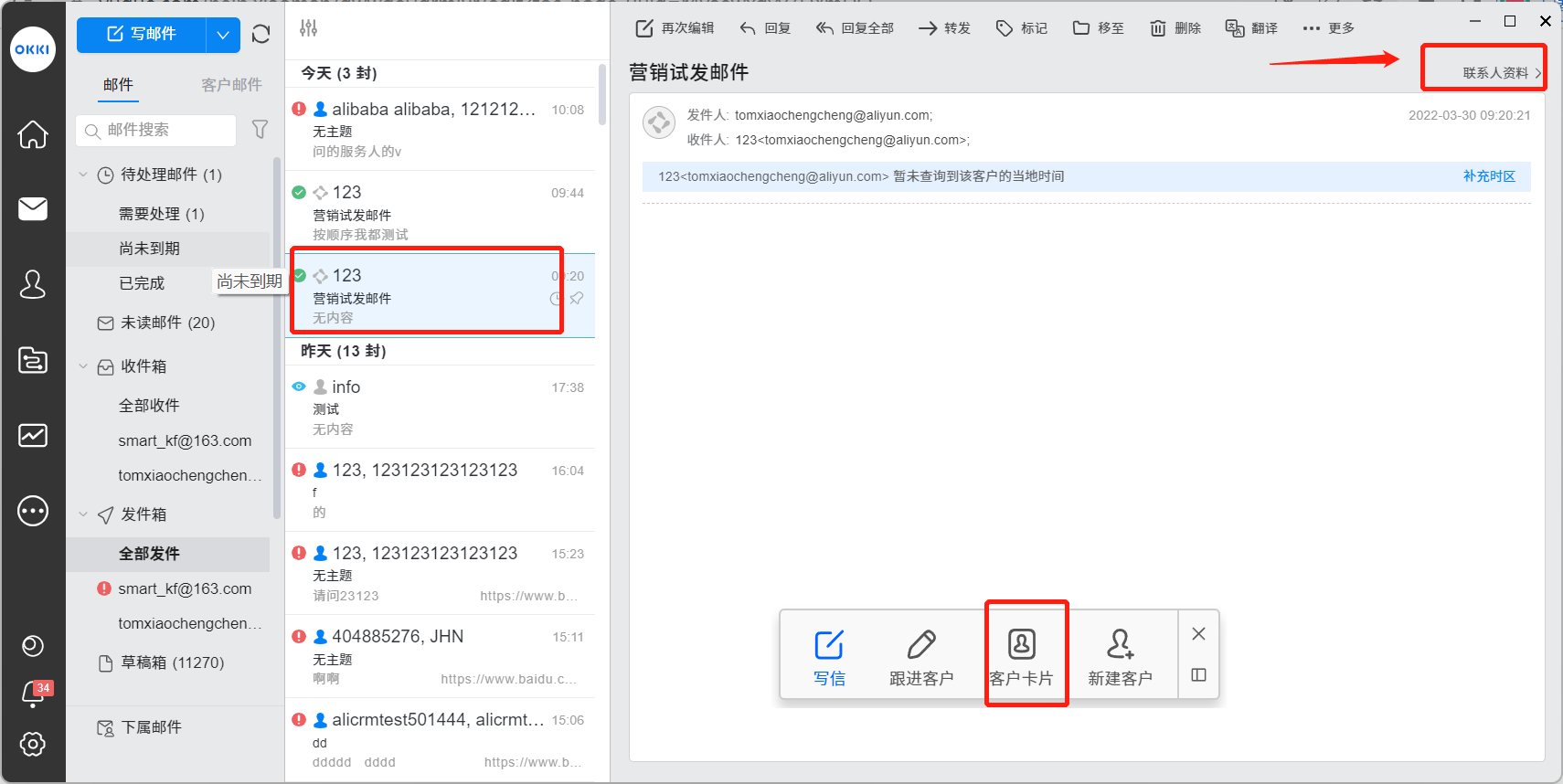Open 客户卡片 in floating toolbar
Screen dimensions: 1563x784
1021,657
